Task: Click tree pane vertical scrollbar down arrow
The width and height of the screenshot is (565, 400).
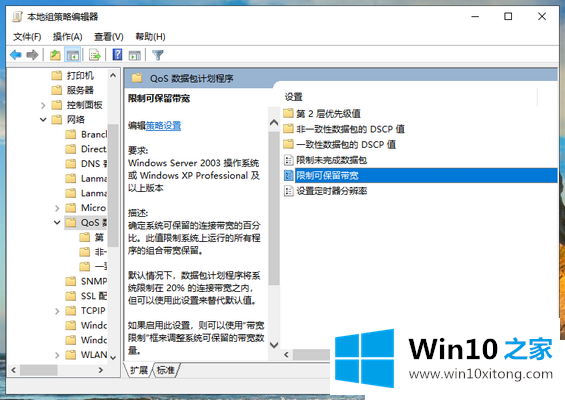Action: (x=113, y=357)
